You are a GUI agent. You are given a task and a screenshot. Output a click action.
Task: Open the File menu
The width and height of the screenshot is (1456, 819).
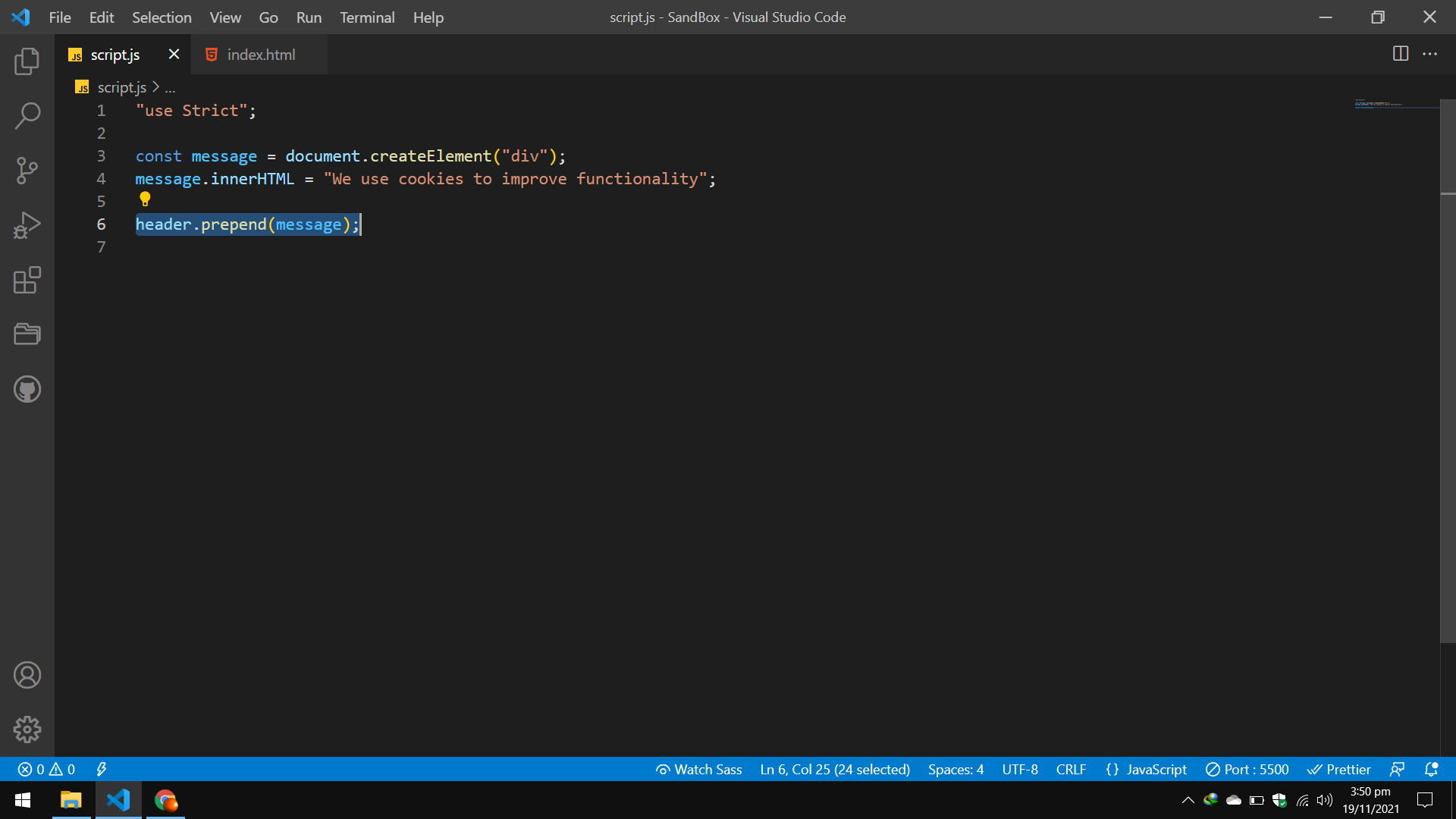[x=60, y=17]
